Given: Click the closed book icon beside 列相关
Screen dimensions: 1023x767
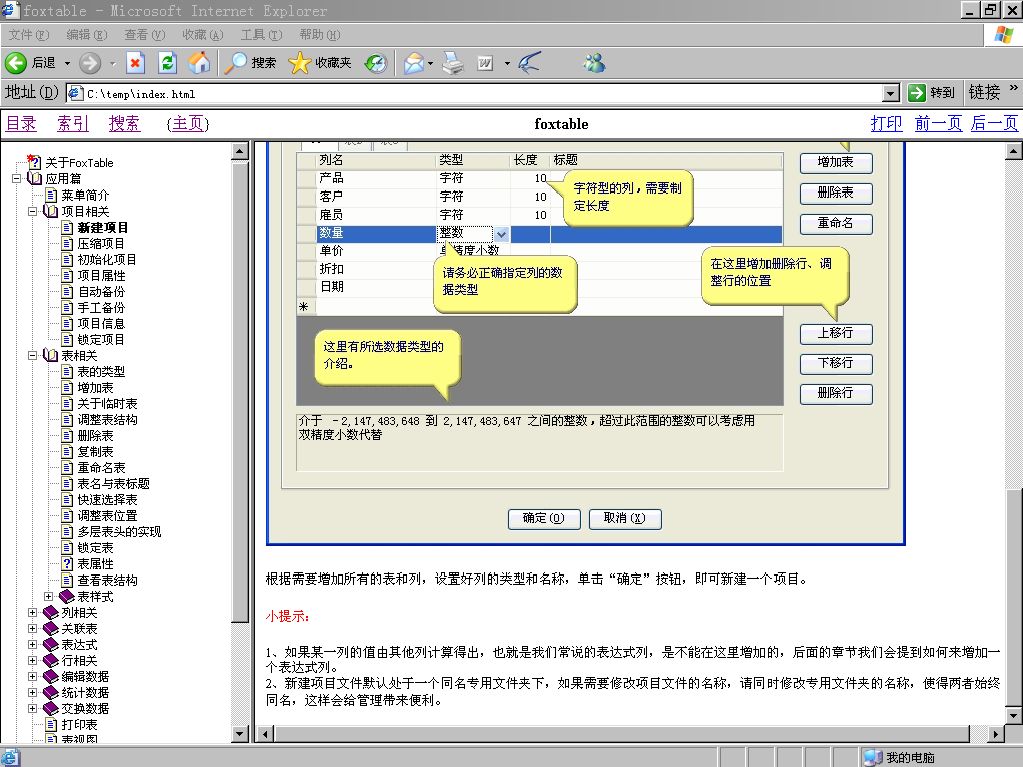Looking at the screenshot, I should click(x=51, y=612).
